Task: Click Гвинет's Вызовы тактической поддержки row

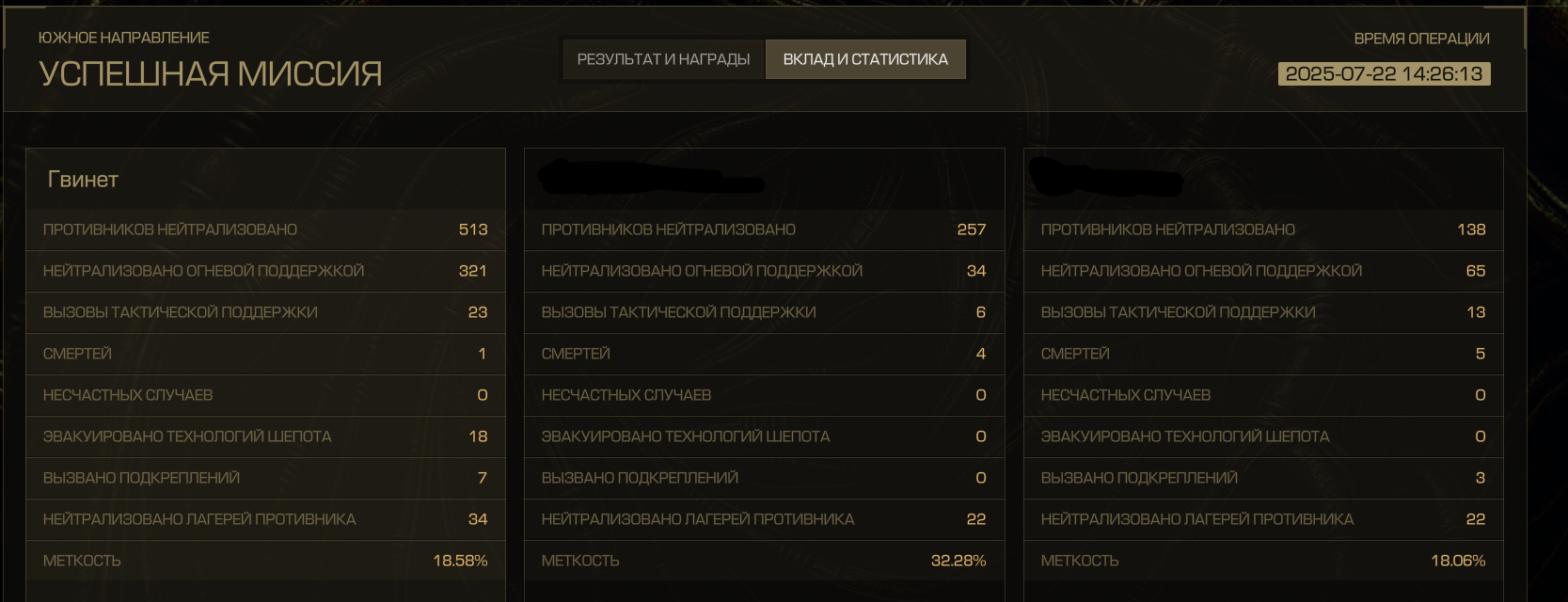Action: click(265, 312)
